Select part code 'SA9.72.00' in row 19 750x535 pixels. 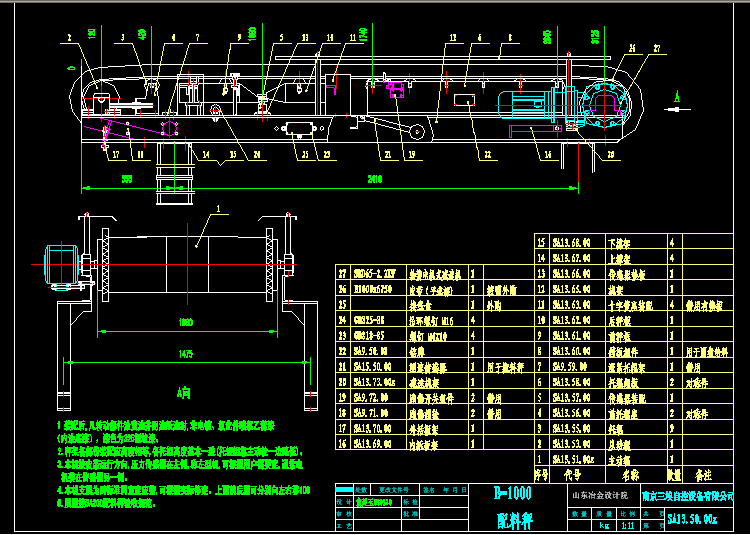(370, 398)
